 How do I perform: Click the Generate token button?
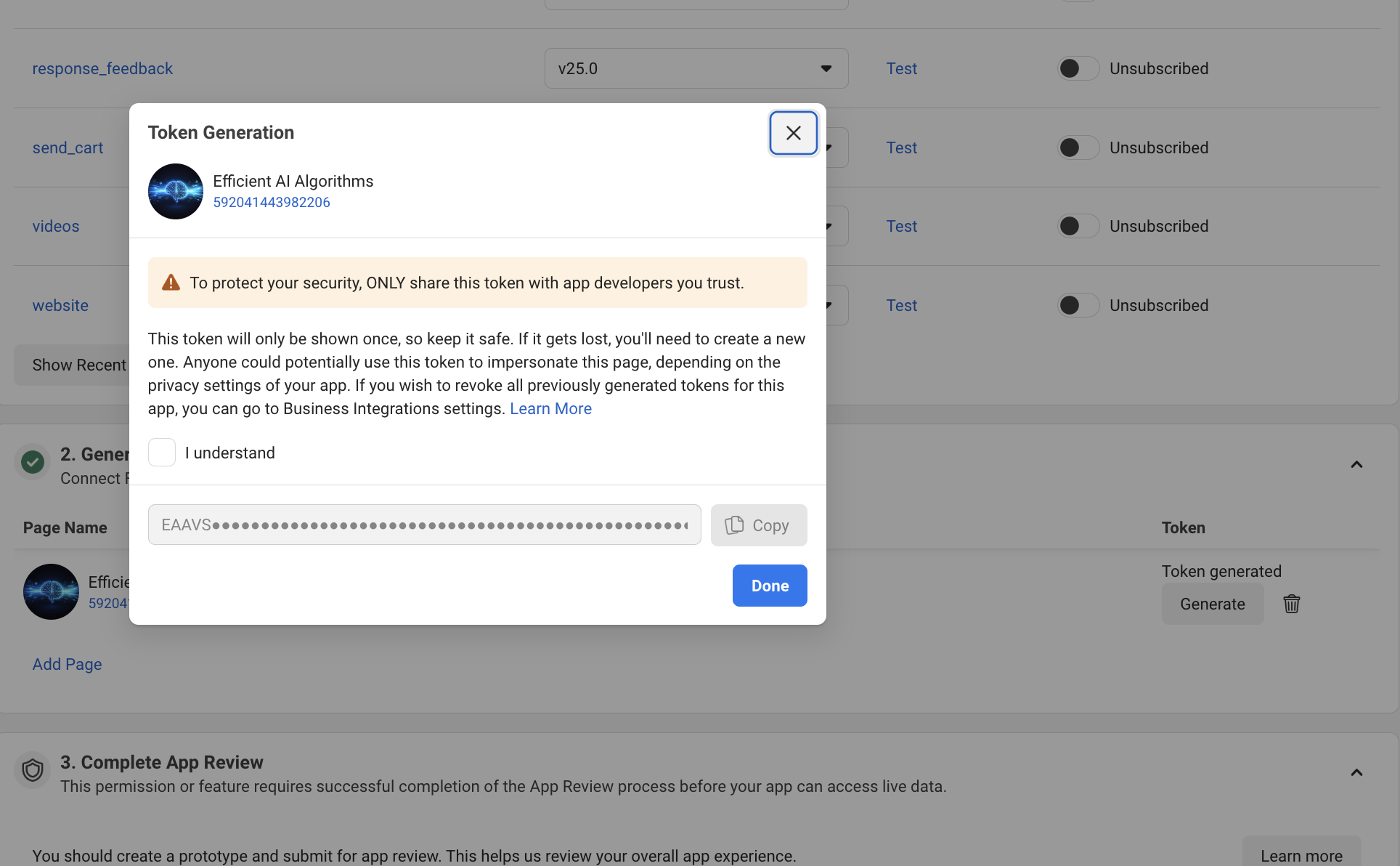1213,604
